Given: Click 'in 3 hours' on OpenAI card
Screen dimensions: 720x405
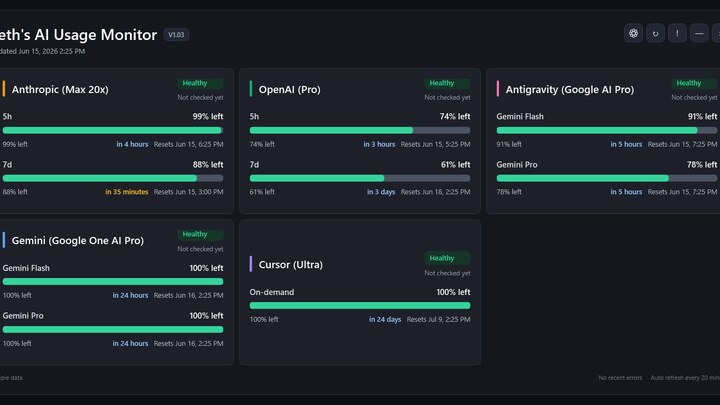Looking at the screenshot, I should [x=379, y=144].
